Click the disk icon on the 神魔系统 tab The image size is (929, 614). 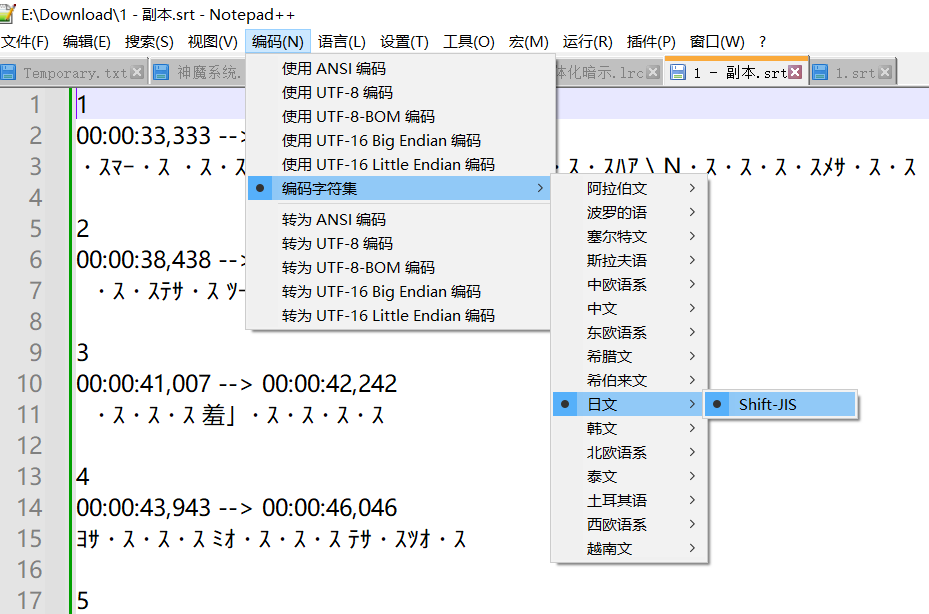point(162,73)
